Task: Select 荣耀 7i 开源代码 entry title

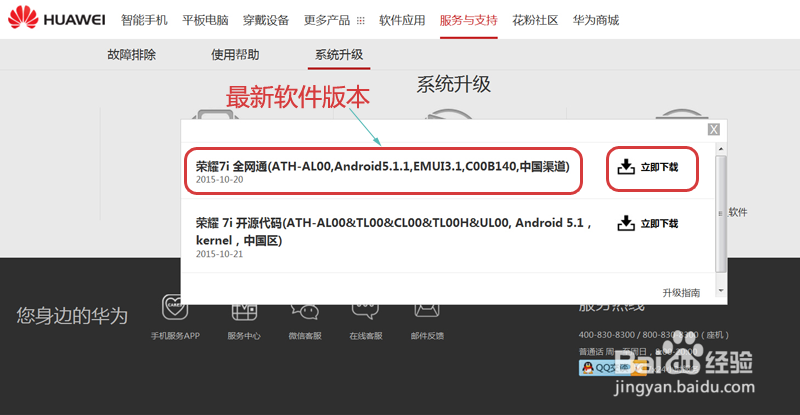Action: (393, 231)
